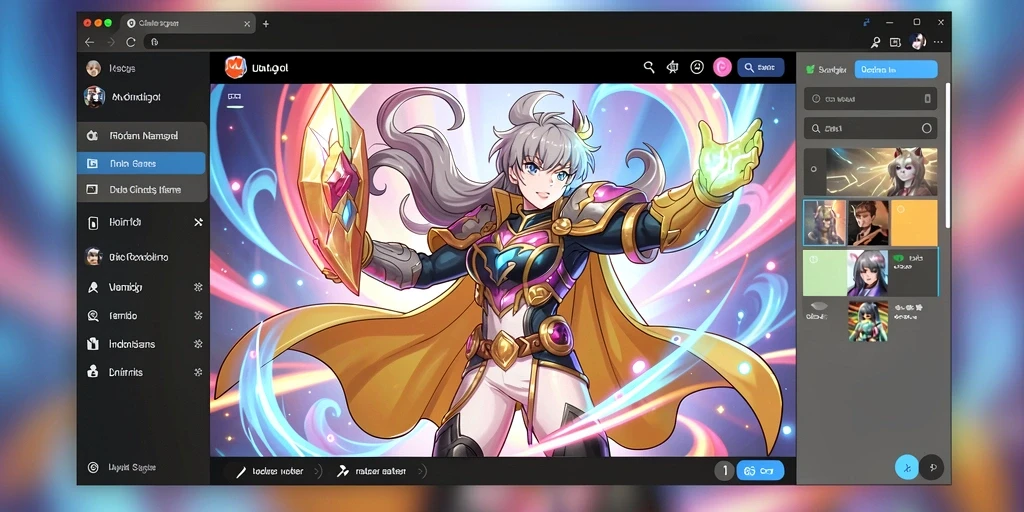Click the pencil icon in bottom toolbar
The width and height of the screenshot is (1024, 512).
[241, 472]
